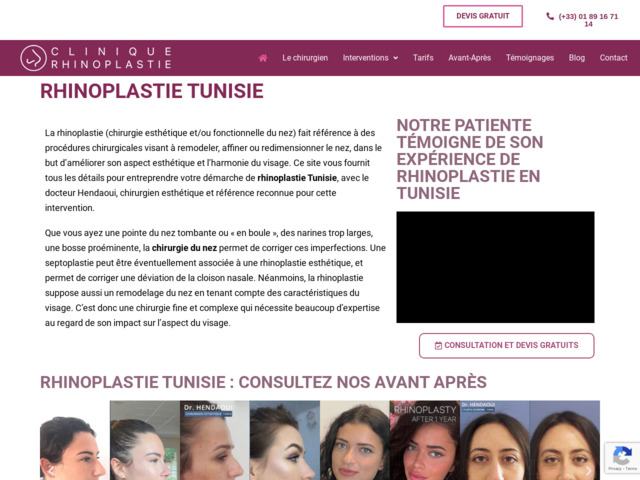The height and width of the screenshot is (480, 640).
Task: Open the Blog section
Action: pos(577,58)
